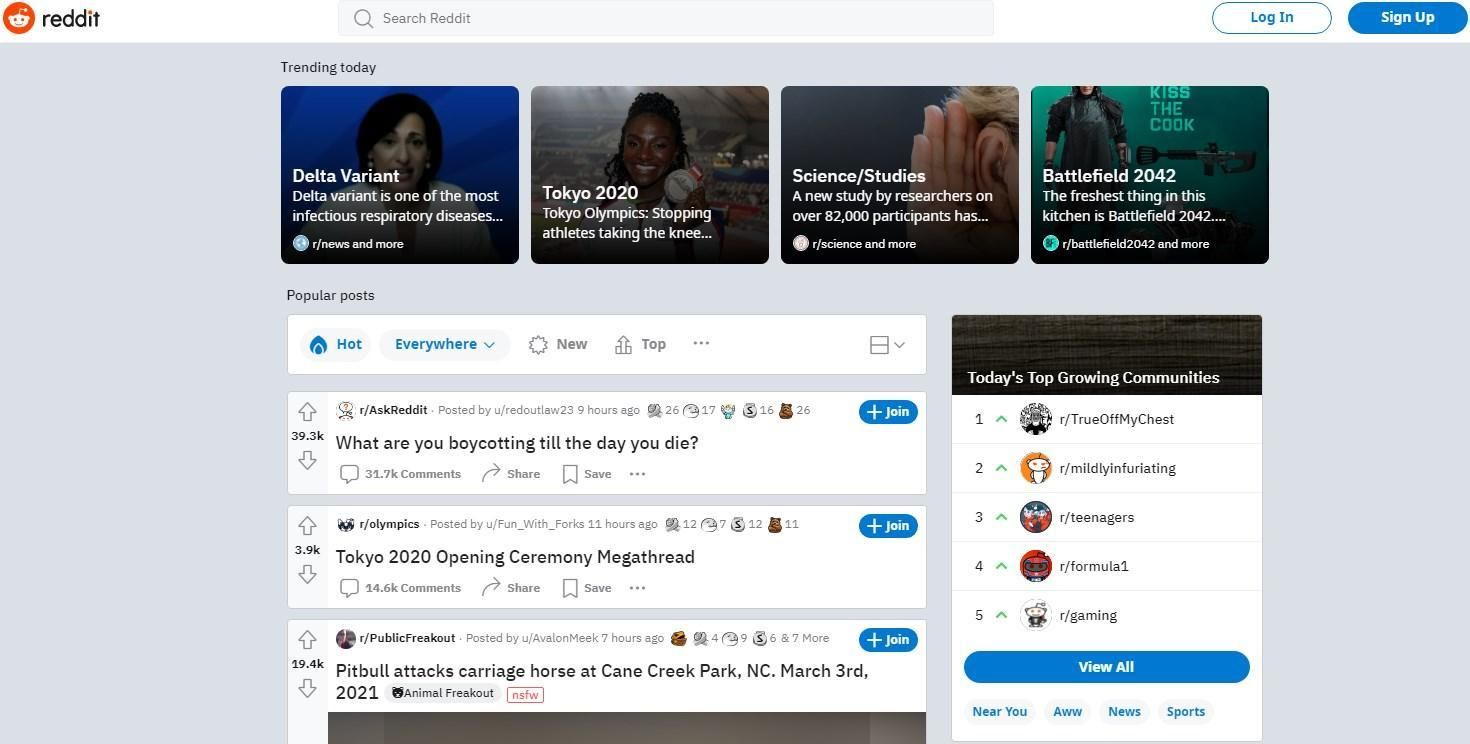The width and height of the screenshot is (1470, 744).
Task: Filter communities by Aww
Action: coord(1068,712)
